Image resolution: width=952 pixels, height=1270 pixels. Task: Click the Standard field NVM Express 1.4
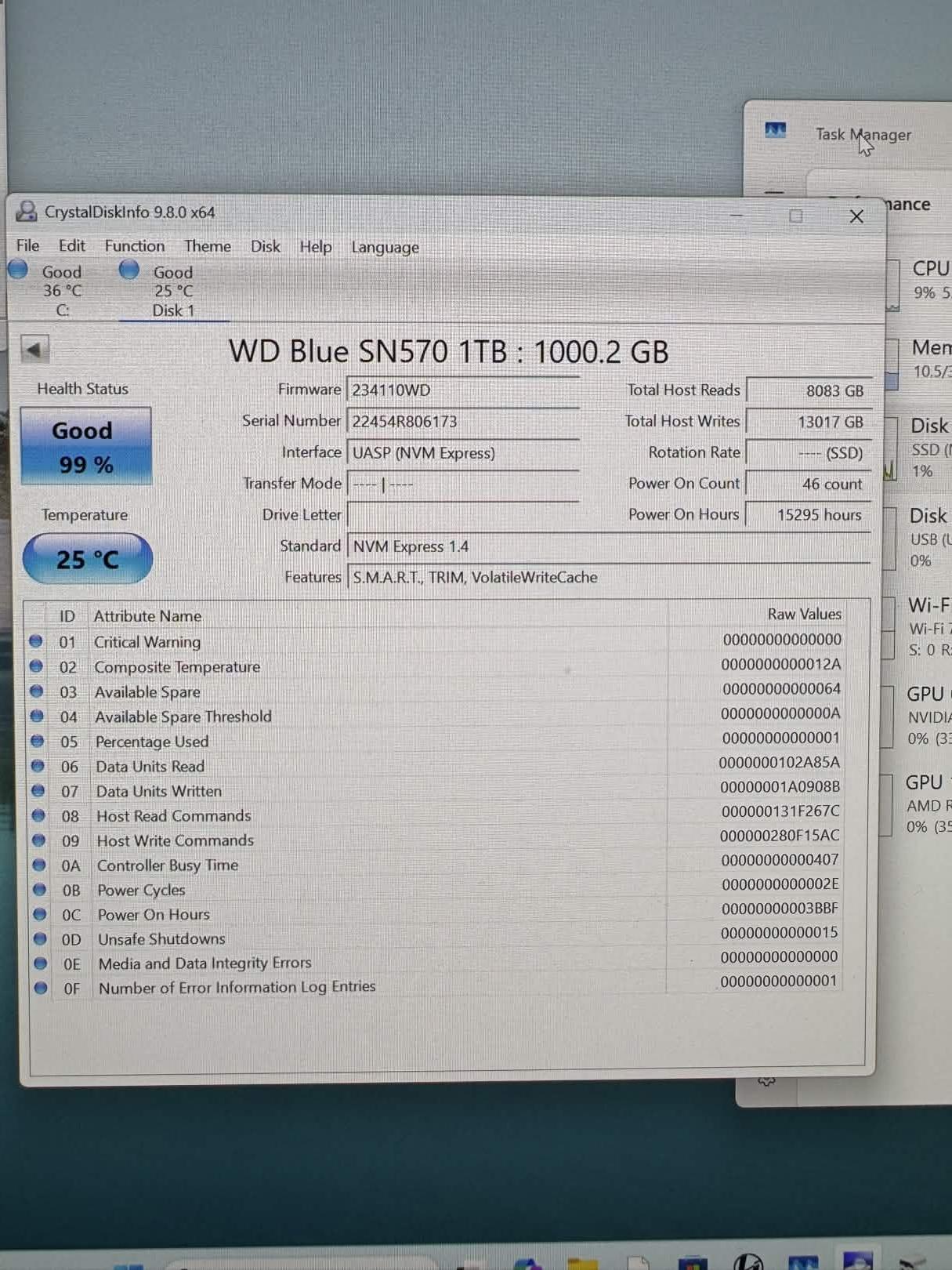609,546
